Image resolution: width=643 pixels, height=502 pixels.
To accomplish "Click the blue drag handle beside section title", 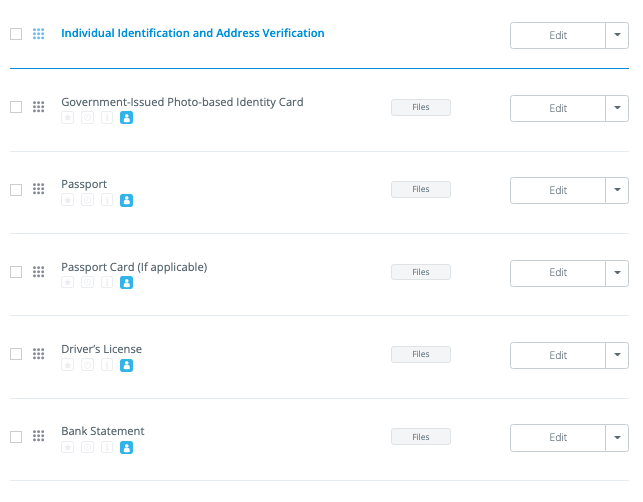I will (x=39, y=34).
